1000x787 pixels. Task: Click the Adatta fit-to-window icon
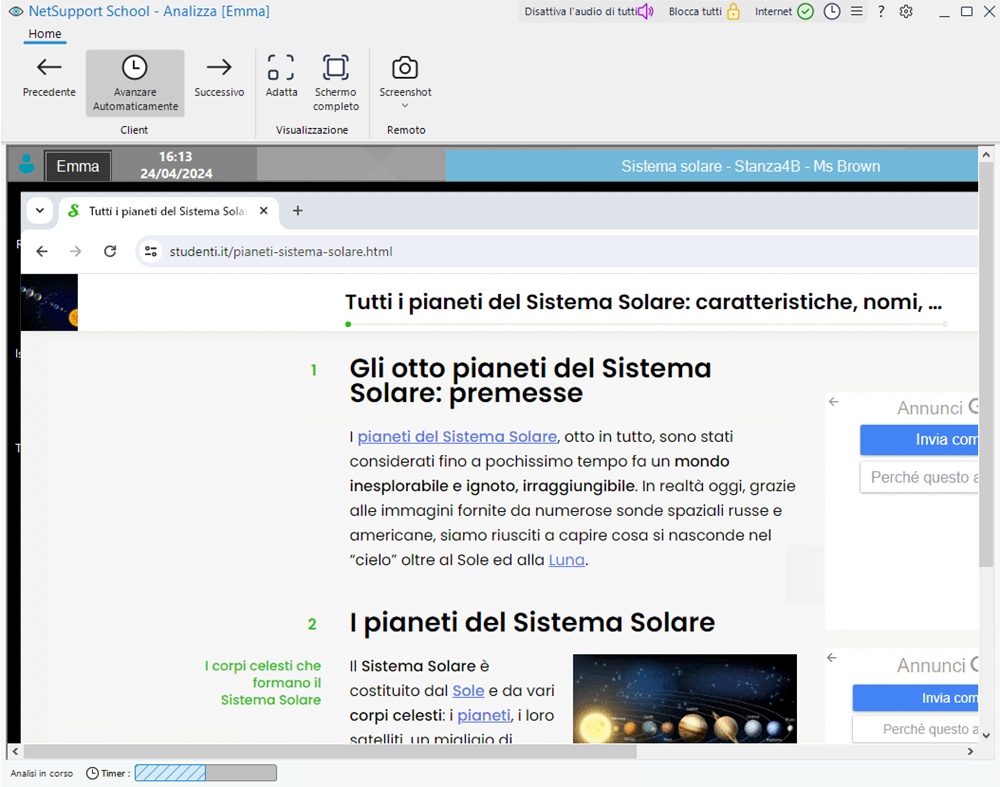pyautogui.click(x=281, y=68)
